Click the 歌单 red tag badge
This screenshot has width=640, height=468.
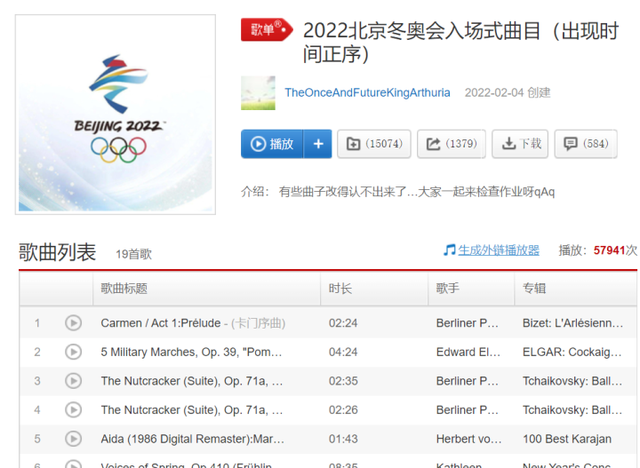[267, 29]
